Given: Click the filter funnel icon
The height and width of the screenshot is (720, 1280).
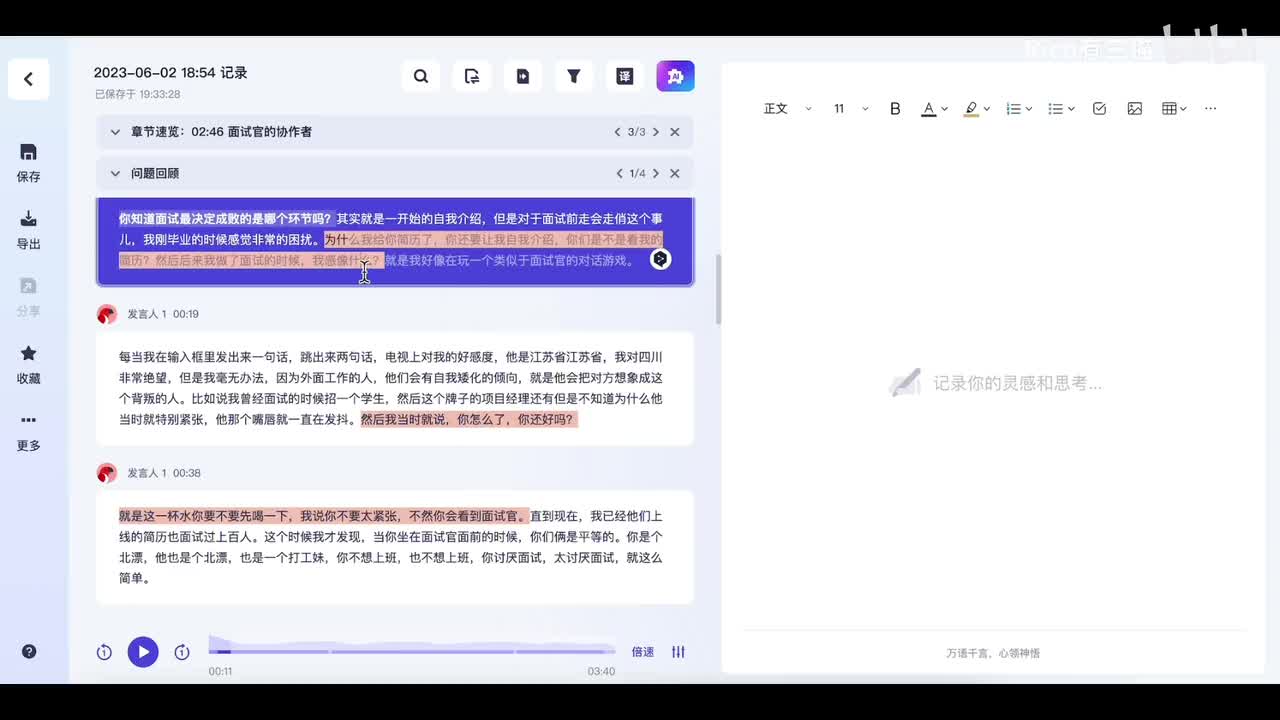Looking at the screenshot, I should pyautogui.click(x=574, y=76).
